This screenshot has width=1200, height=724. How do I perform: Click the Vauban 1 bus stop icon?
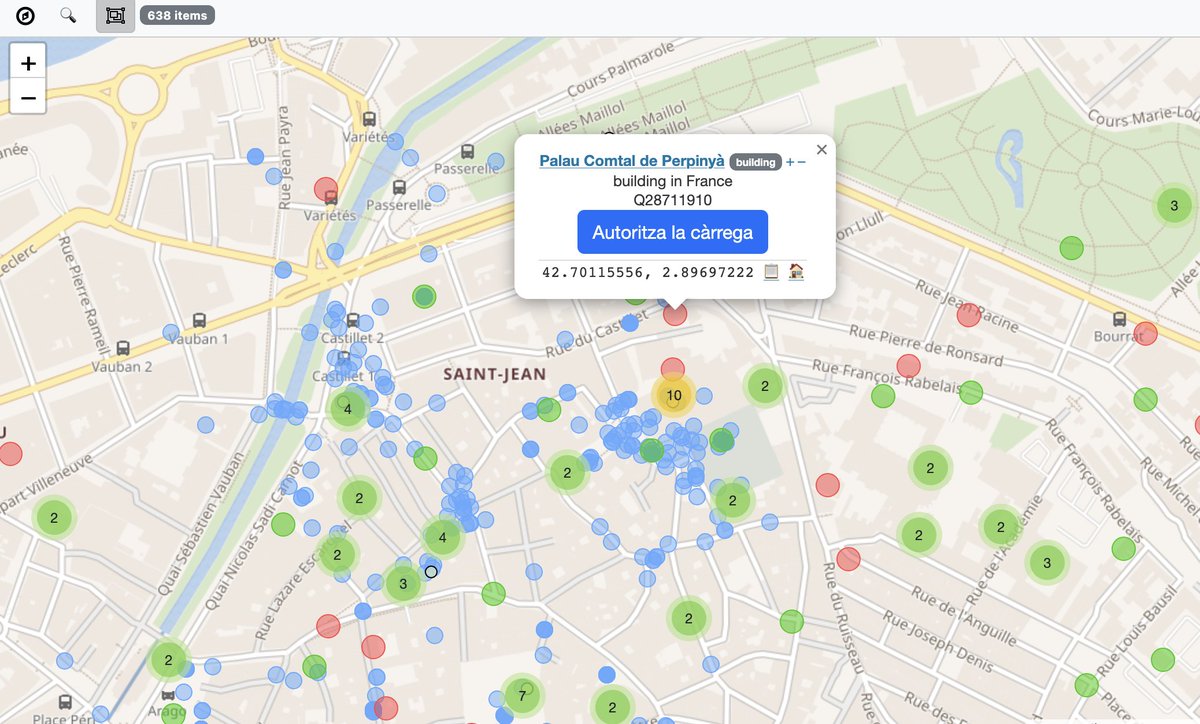click(199, 321)
